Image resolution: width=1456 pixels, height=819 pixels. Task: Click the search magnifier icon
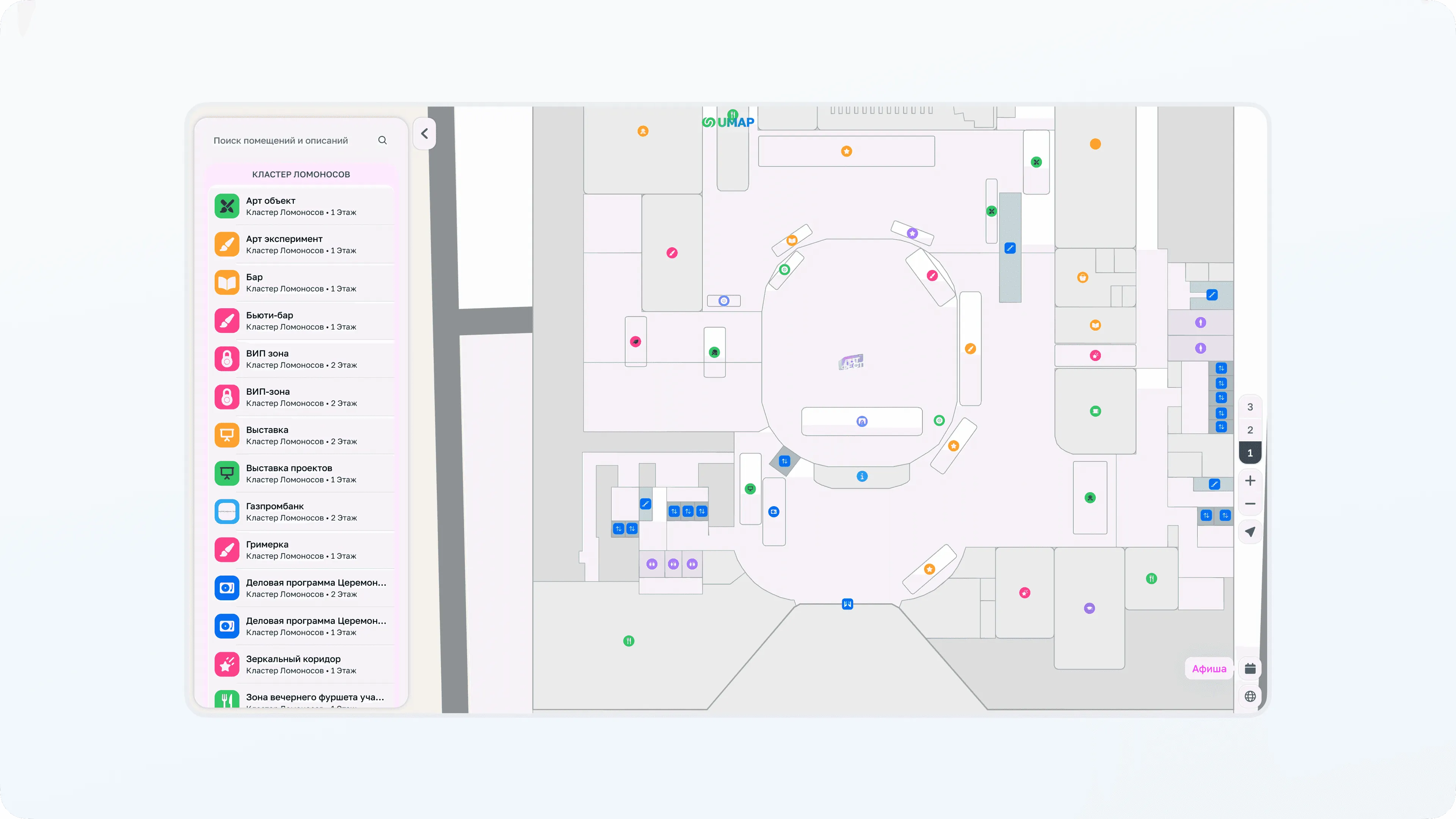(x=383, y=140)
